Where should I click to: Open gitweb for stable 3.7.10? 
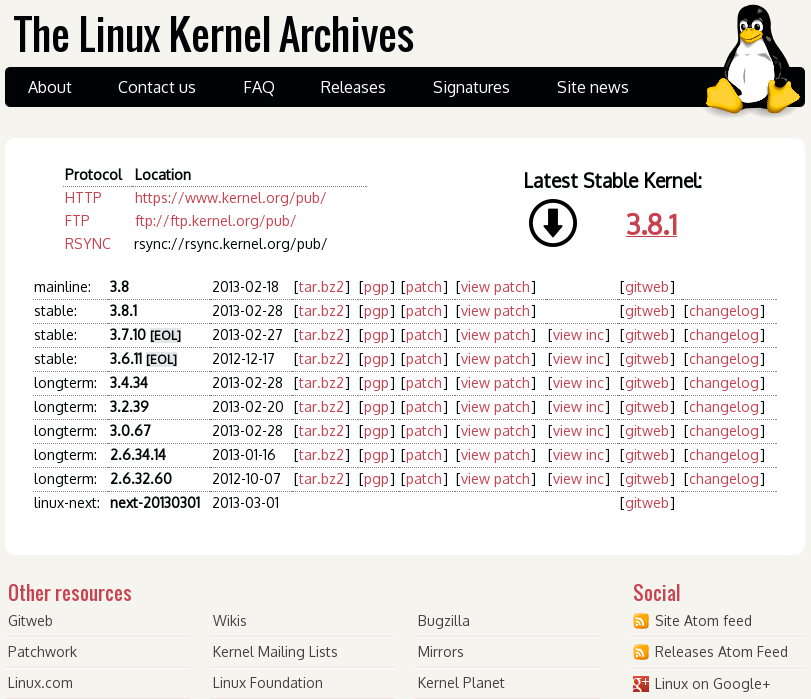coord(647,335)
